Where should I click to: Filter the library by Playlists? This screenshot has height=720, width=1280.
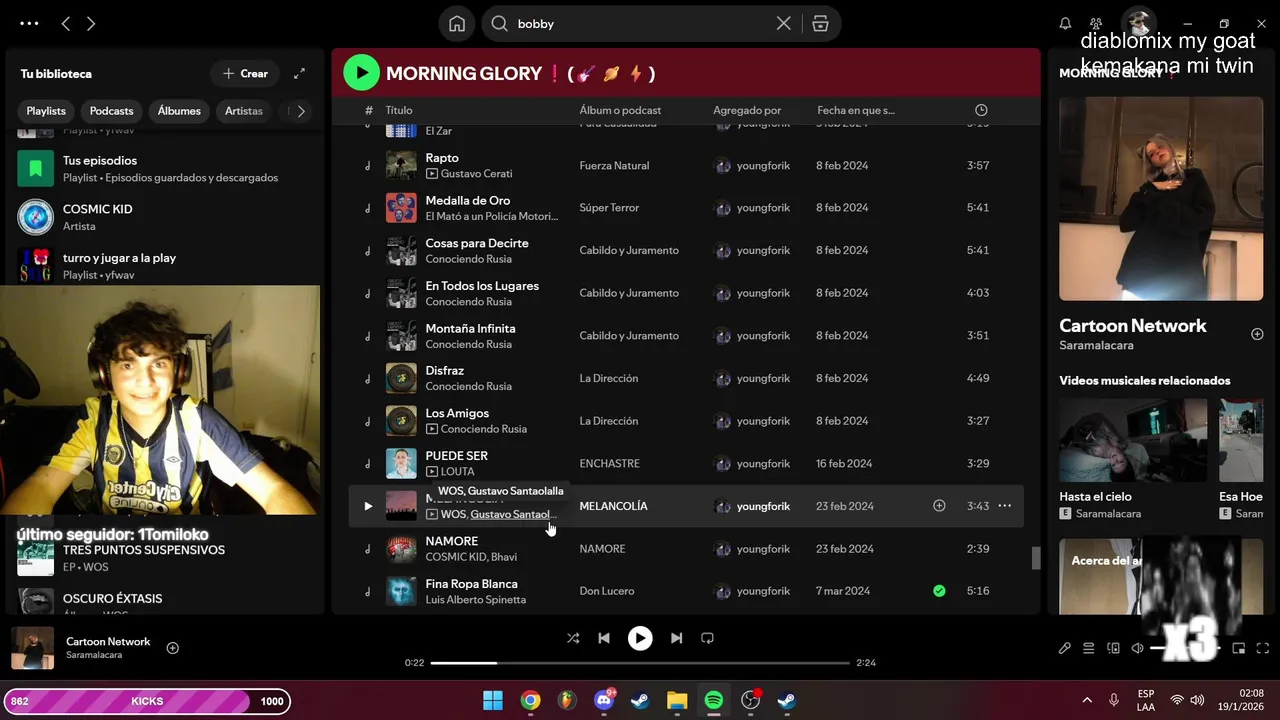[46, 111]
